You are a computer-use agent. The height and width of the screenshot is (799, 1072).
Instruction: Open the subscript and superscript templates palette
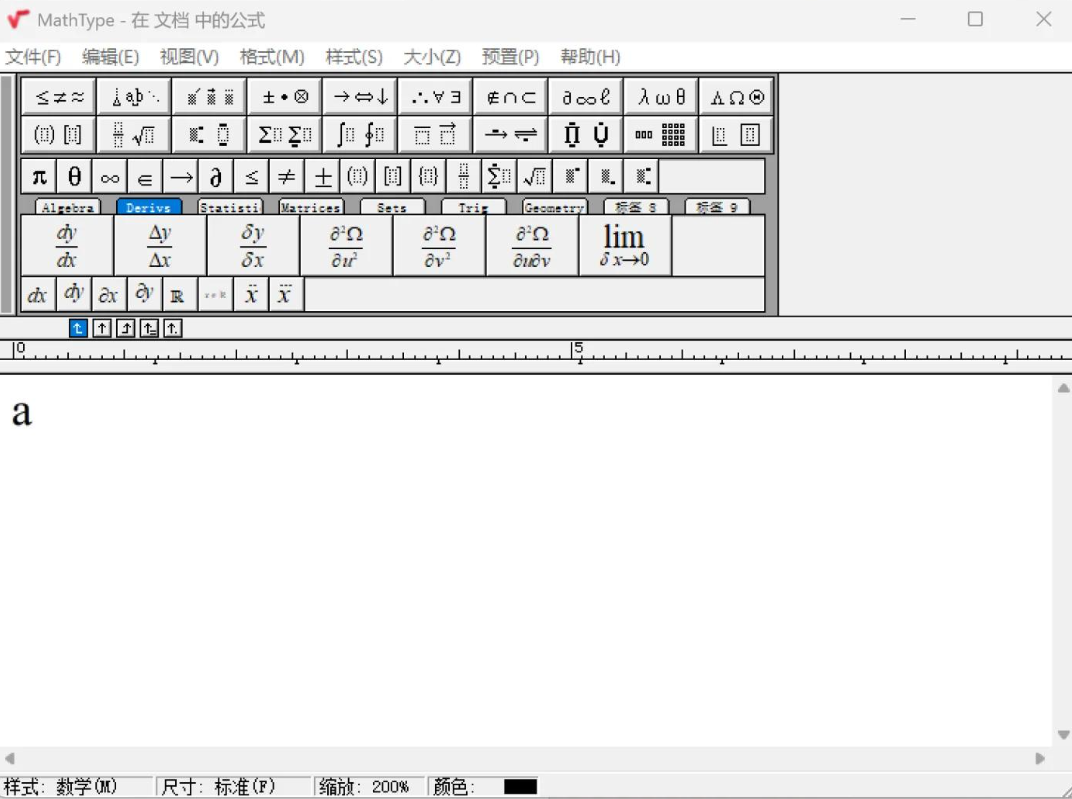tap(209, 134)
